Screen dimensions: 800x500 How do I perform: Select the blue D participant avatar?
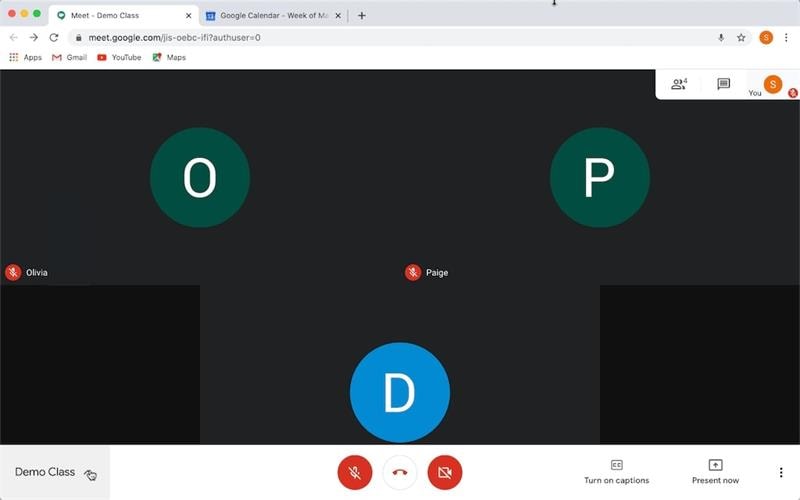click(400, 392)
